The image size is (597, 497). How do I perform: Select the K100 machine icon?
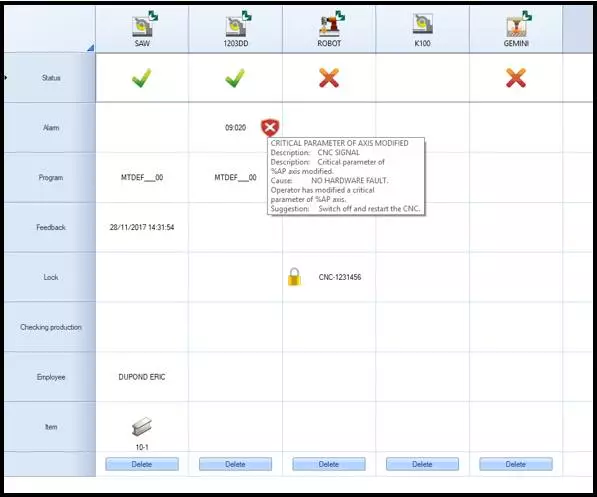(x=423, y=24)
